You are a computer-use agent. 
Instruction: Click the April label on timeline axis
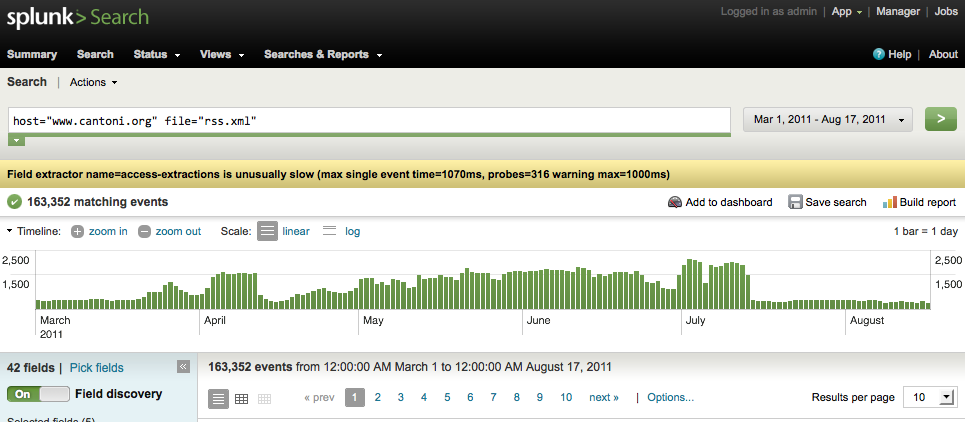215,320
